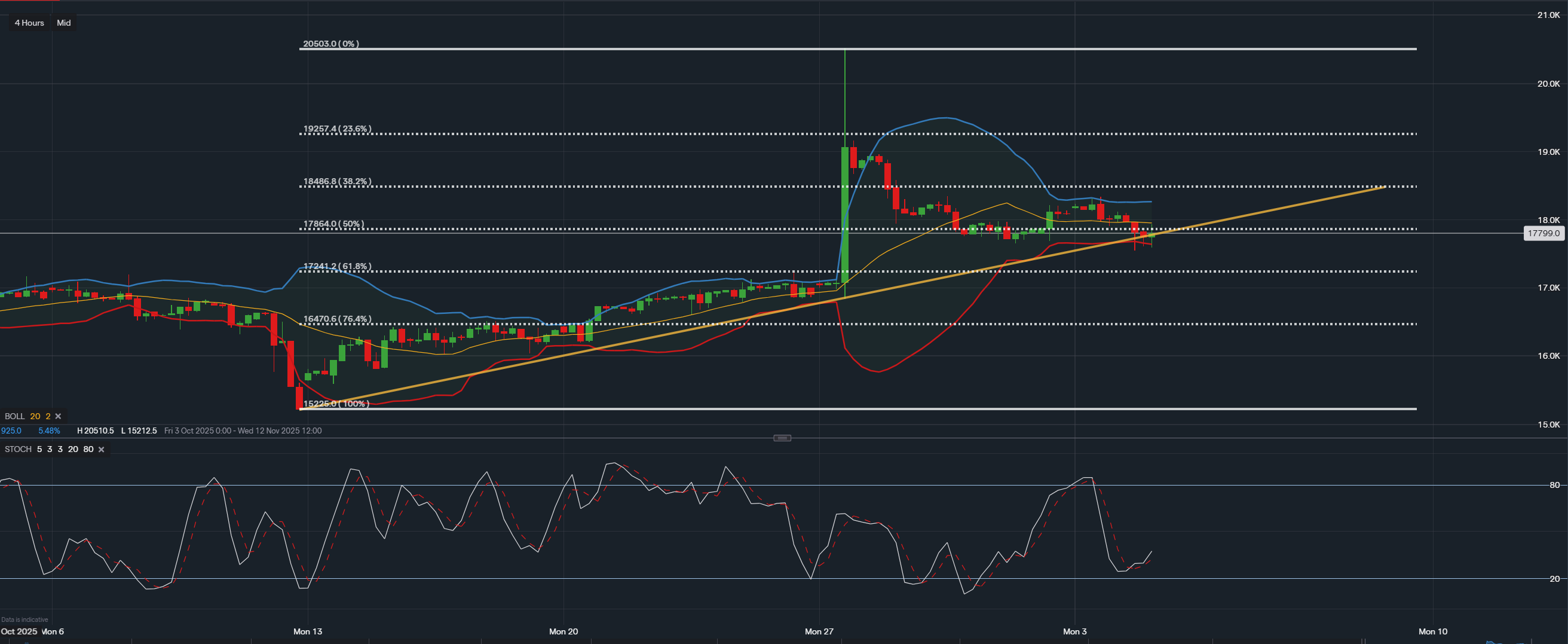Viewport: 1568px width, 644px height.
Task: Open STOCH indicator settings label
Action: pos(19,449)
